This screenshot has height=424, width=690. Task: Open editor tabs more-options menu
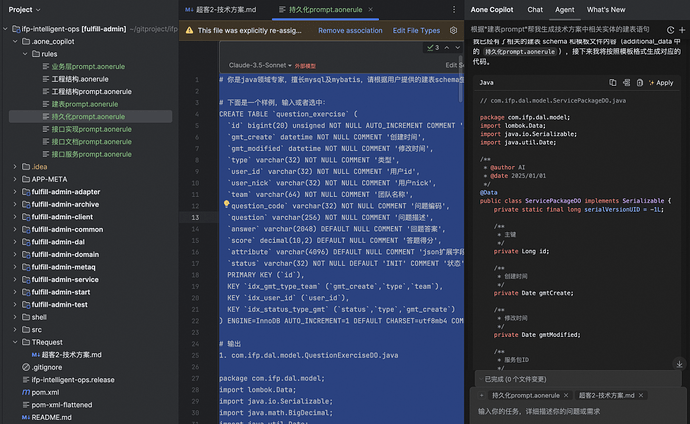pos(454,10)
